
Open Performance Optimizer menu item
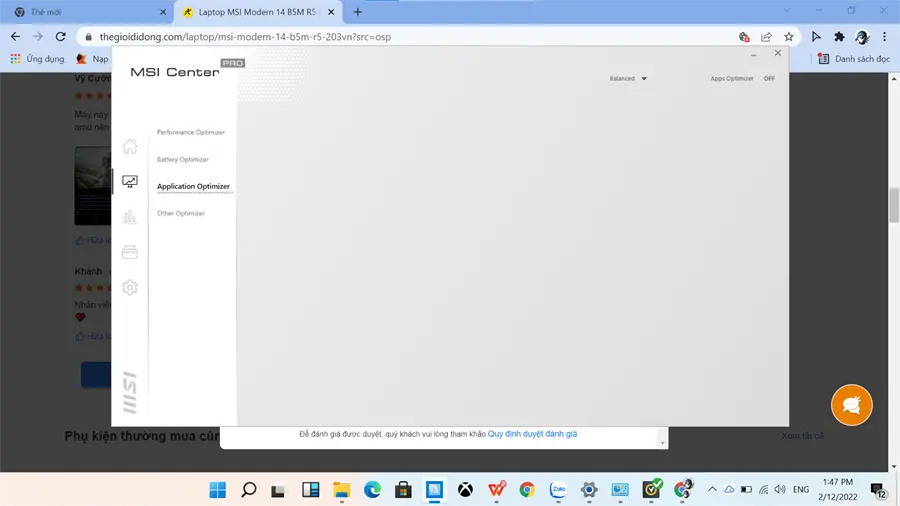[x=191, y=133]
